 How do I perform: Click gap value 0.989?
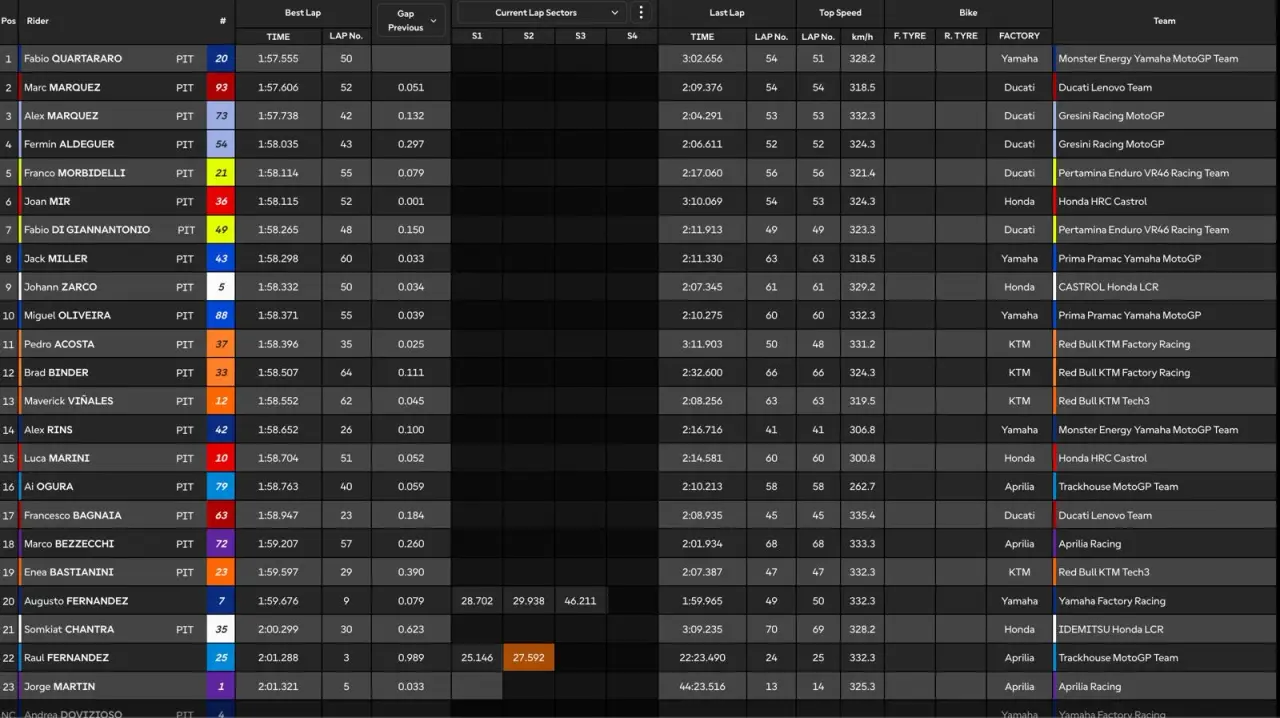pyautogui.click(x=410, y=658)
